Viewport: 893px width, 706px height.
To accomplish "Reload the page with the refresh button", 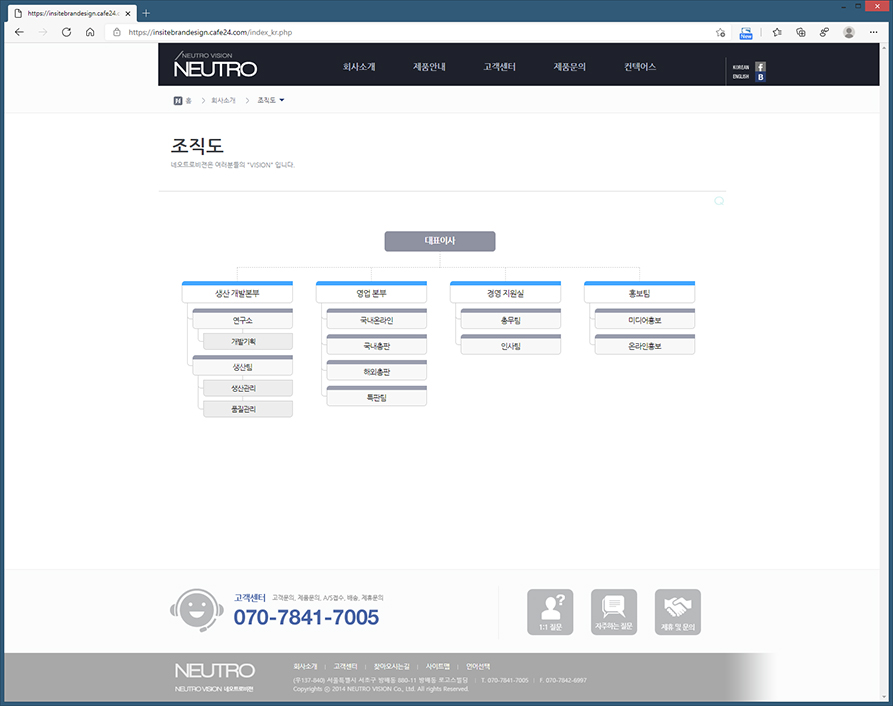I will 66,32.
